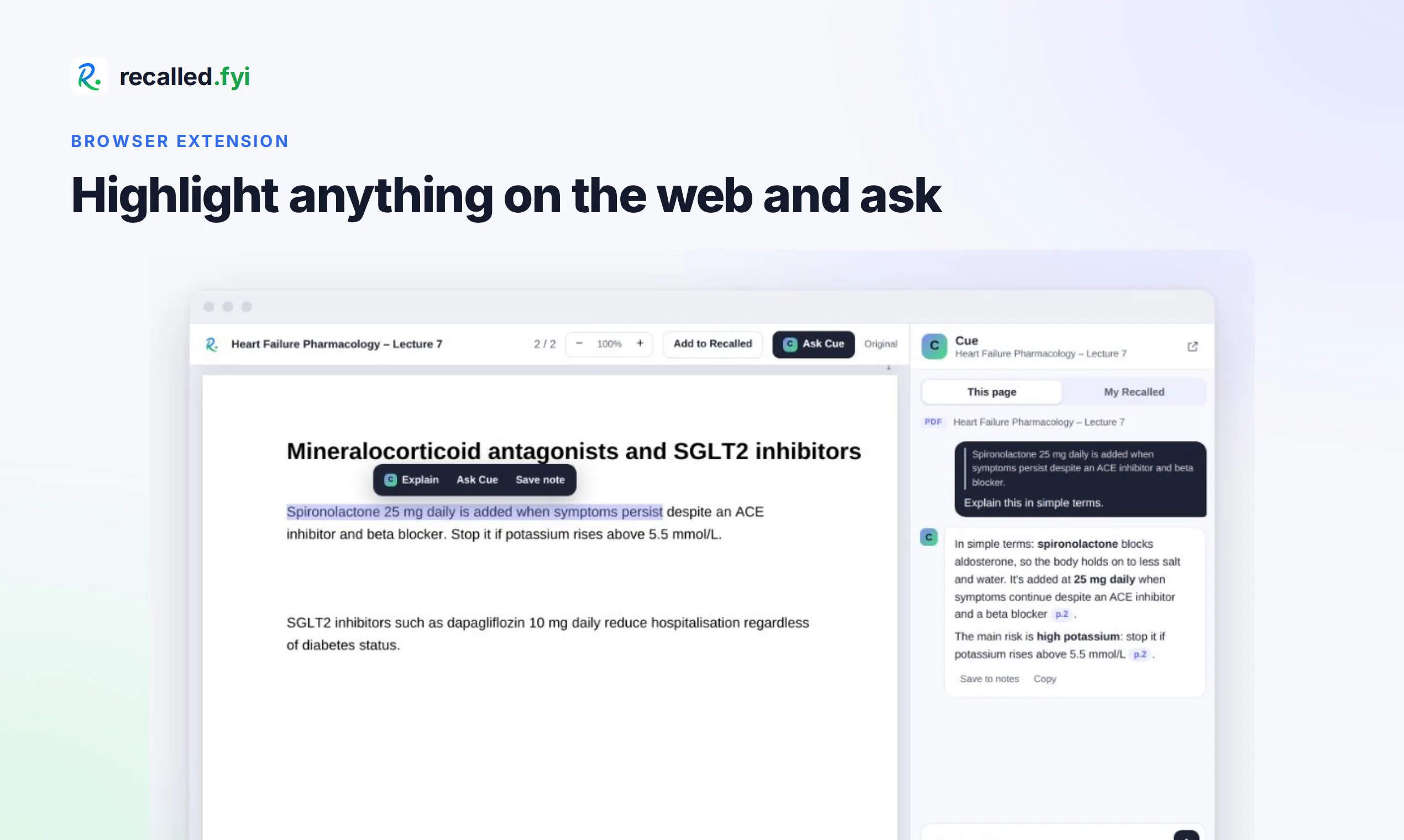This screenshot has height=840, width=1404.
Task: Click the SGLT2 inhibitors dapagliflozin paragraph
Action: coord(547,634)
